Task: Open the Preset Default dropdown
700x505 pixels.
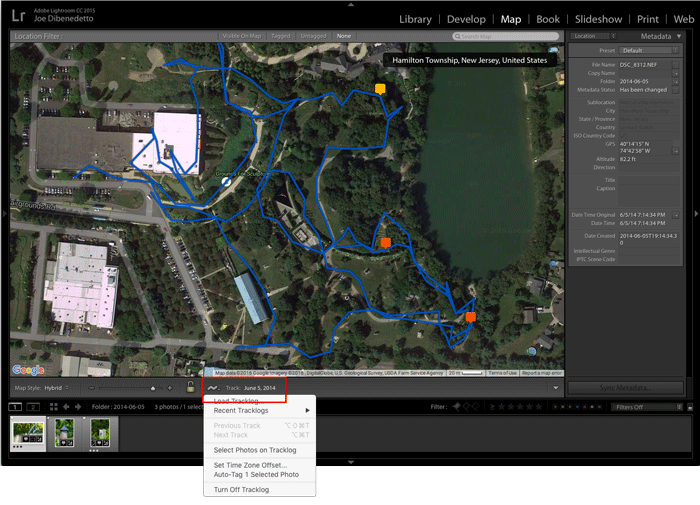Action: [x=649, y=50]
